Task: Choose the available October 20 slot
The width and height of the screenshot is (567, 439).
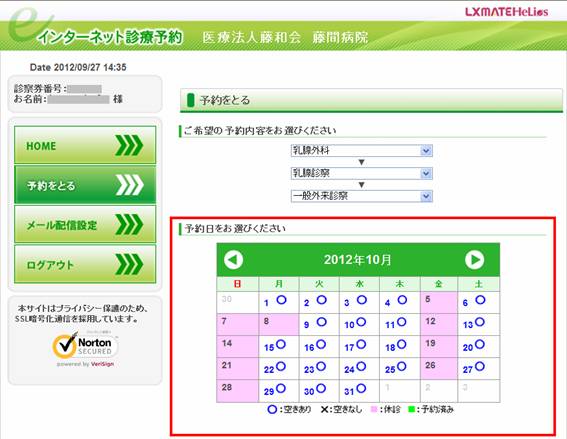Action: tap(479, 344)
